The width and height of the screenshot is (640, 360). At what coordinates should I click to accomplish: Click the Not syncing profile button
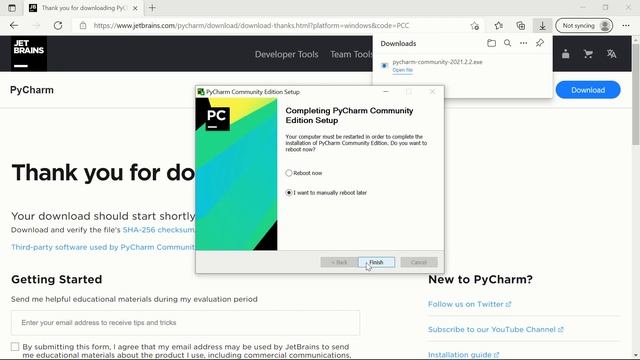click(584, 26)
